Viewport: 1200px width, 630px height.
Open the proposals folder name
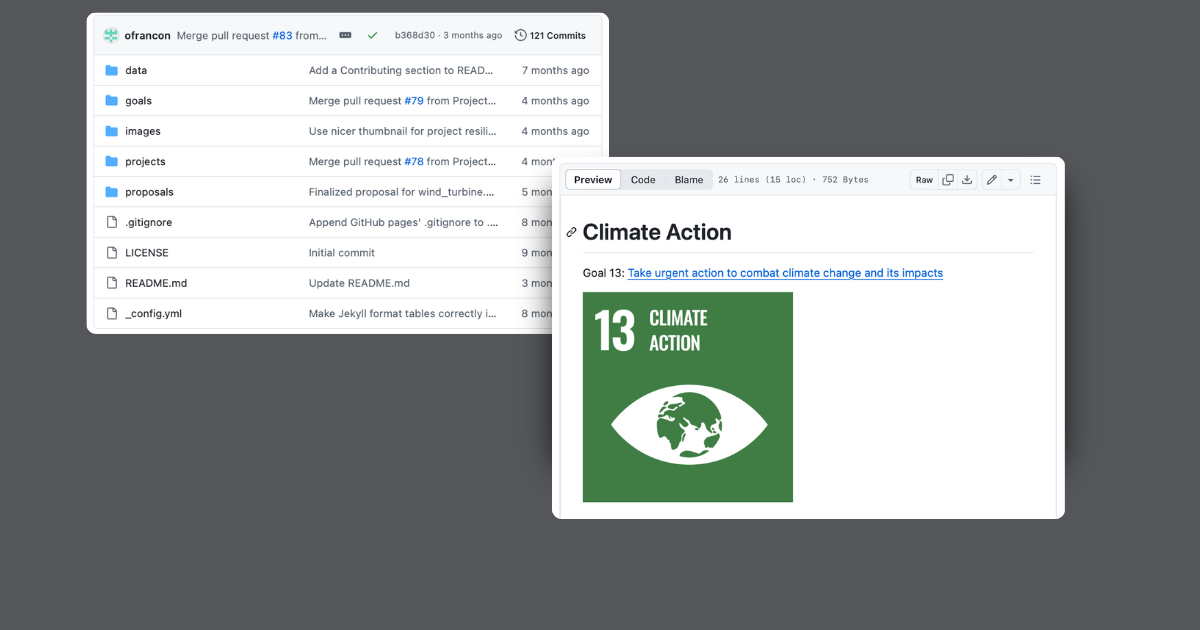pyautogui.click(x=149, y=192)
